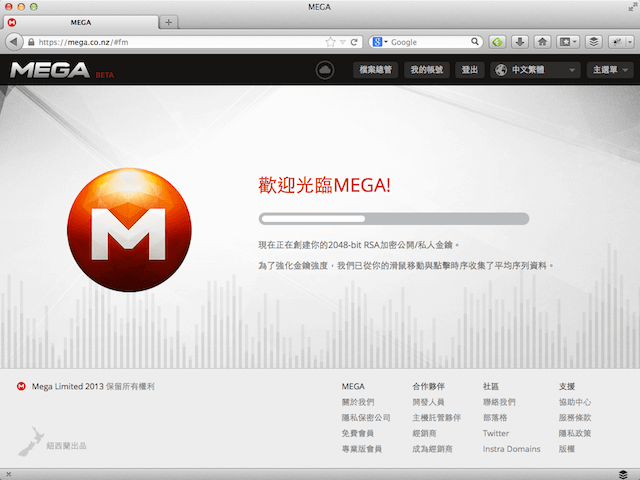Open 檔案總管 file manager

pyautogui.click(x=376, y=70)
